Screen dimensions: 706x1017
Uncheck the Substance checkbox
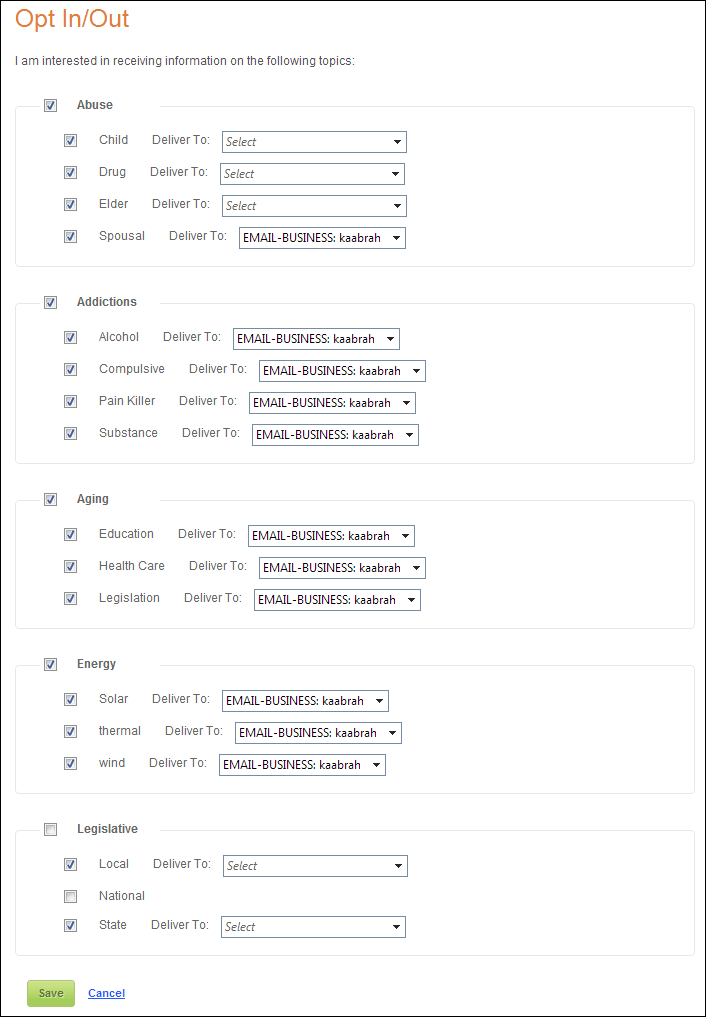(x=70, y=433)
